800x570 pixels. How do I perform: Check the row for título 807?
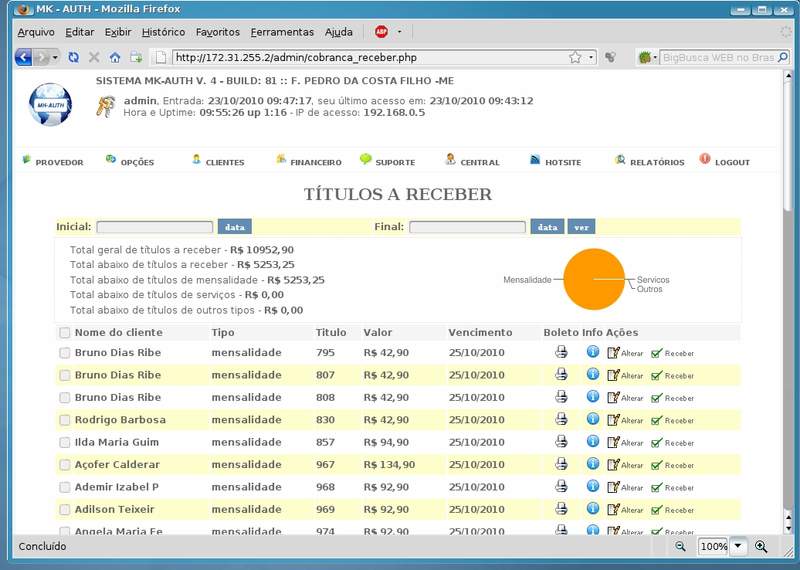(64, 376)
